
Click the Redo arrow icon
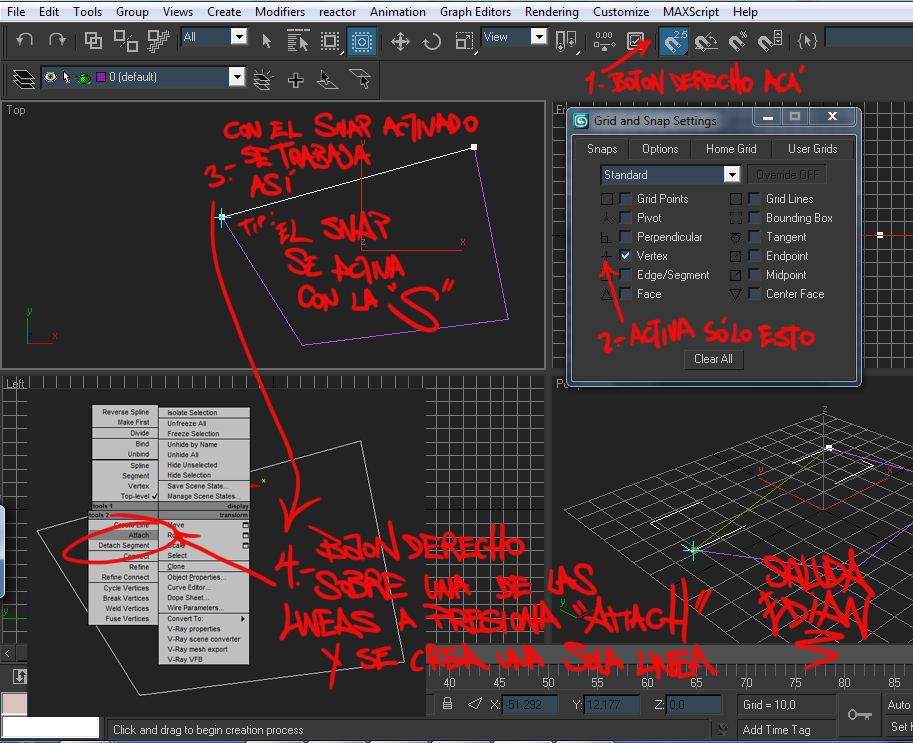coord(57,40)
